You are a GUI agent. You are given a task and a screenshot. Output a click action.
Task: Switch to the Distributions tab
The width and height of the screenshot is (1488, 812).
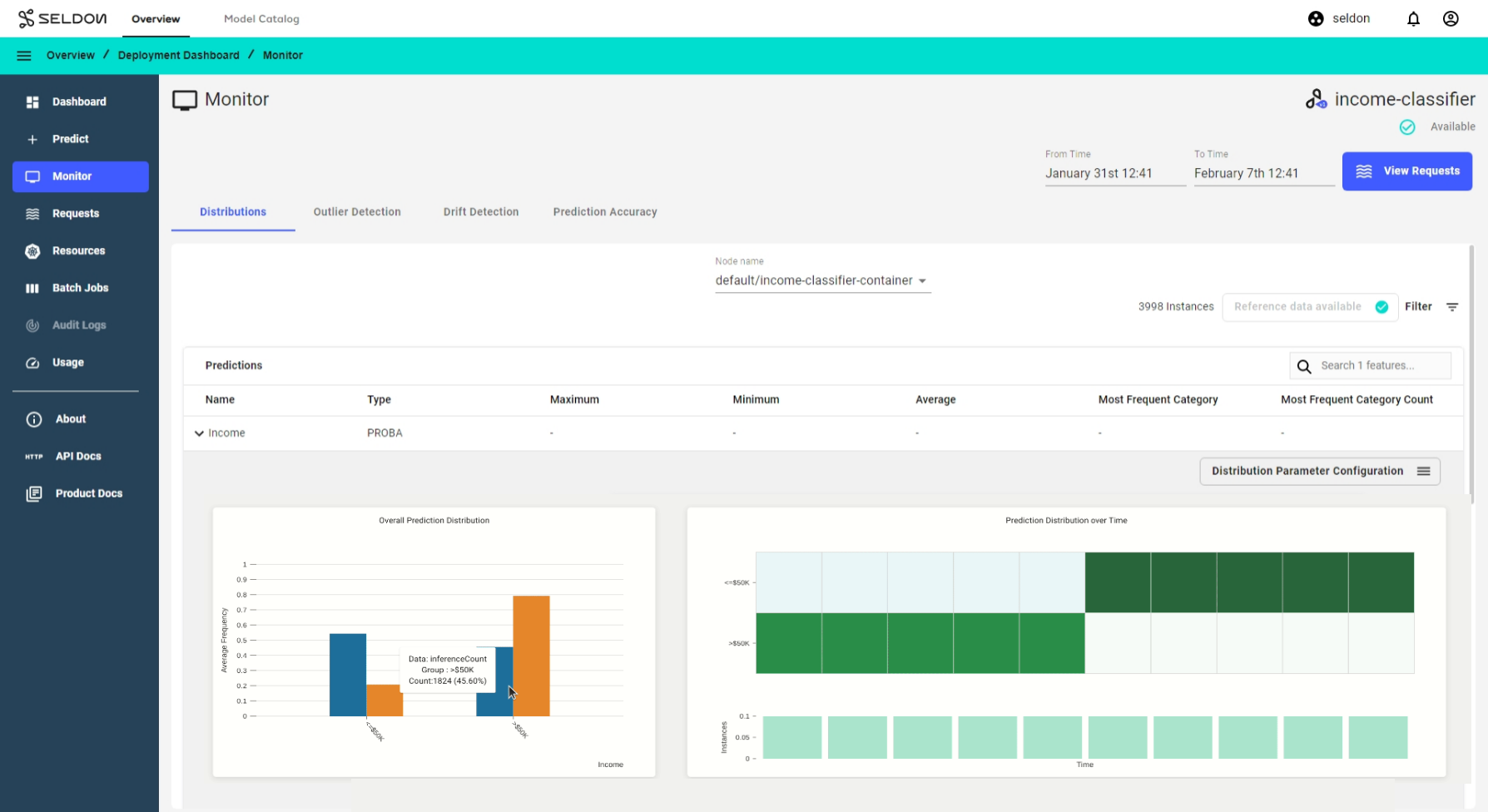coord(233,212)
